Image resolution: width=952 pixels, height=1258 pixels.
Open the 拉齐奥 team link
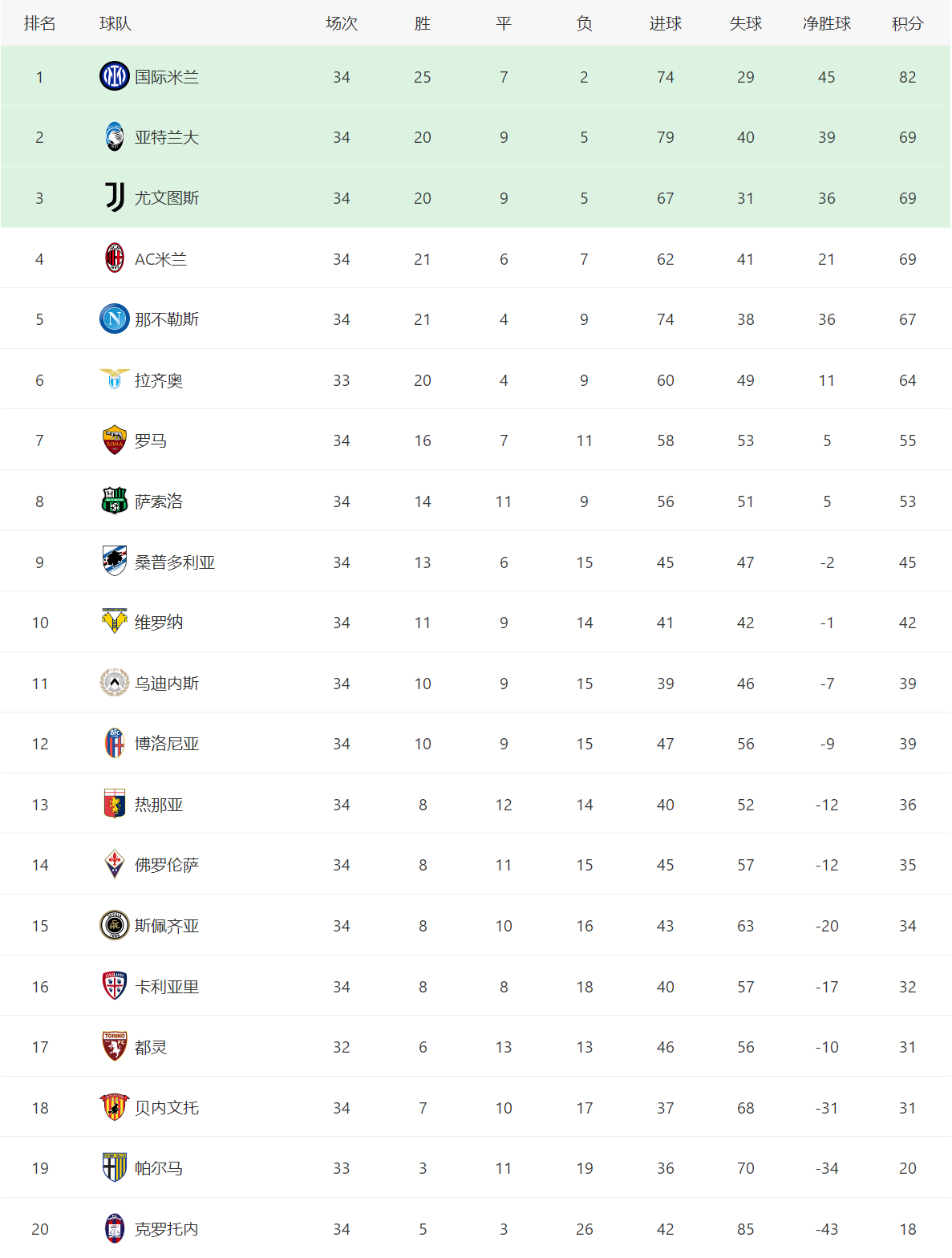point(159,380)
